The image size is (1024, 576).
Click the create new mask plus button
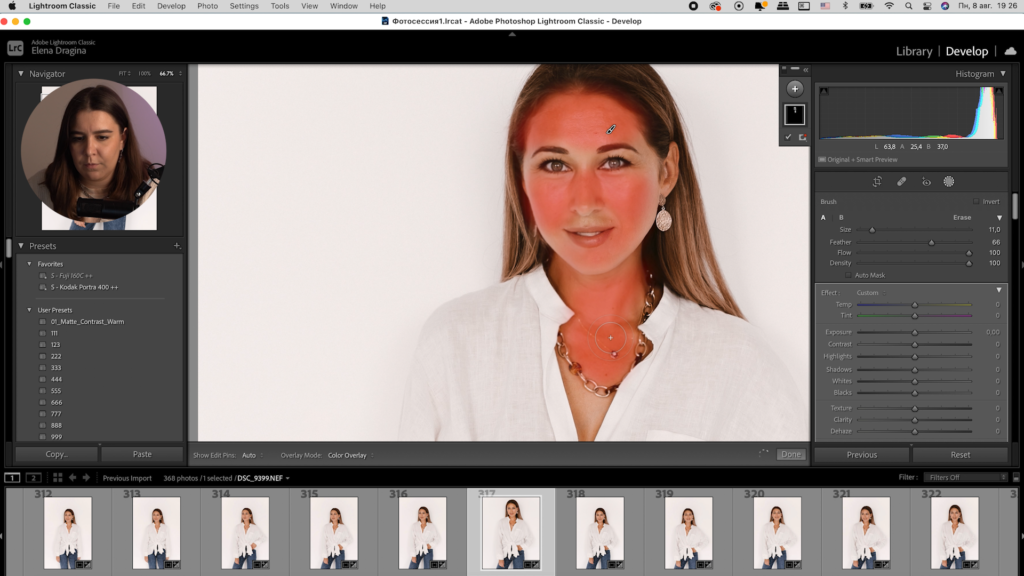point(795,88)
